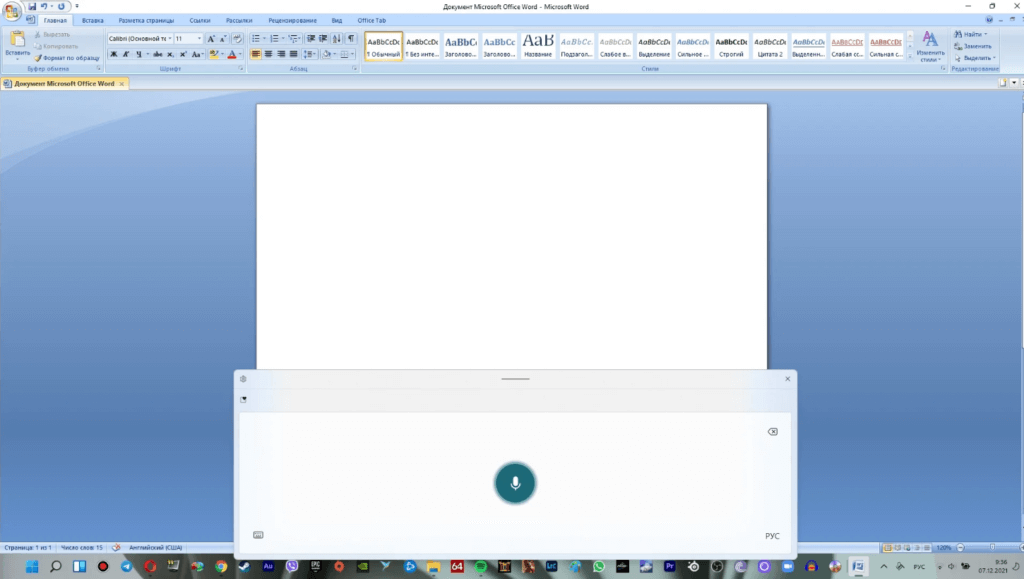Open voice typing settings gear
The image size is (1024, 579).
[x=243, y=379]
